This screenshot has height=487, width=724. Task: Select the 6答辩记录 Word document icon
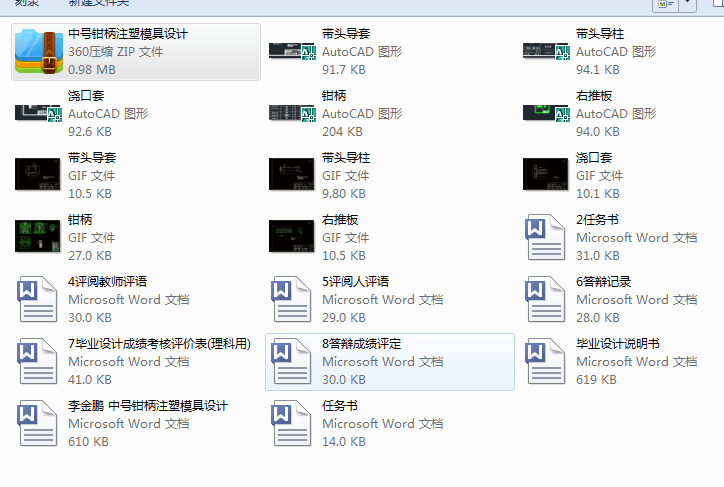pos(545,299)
